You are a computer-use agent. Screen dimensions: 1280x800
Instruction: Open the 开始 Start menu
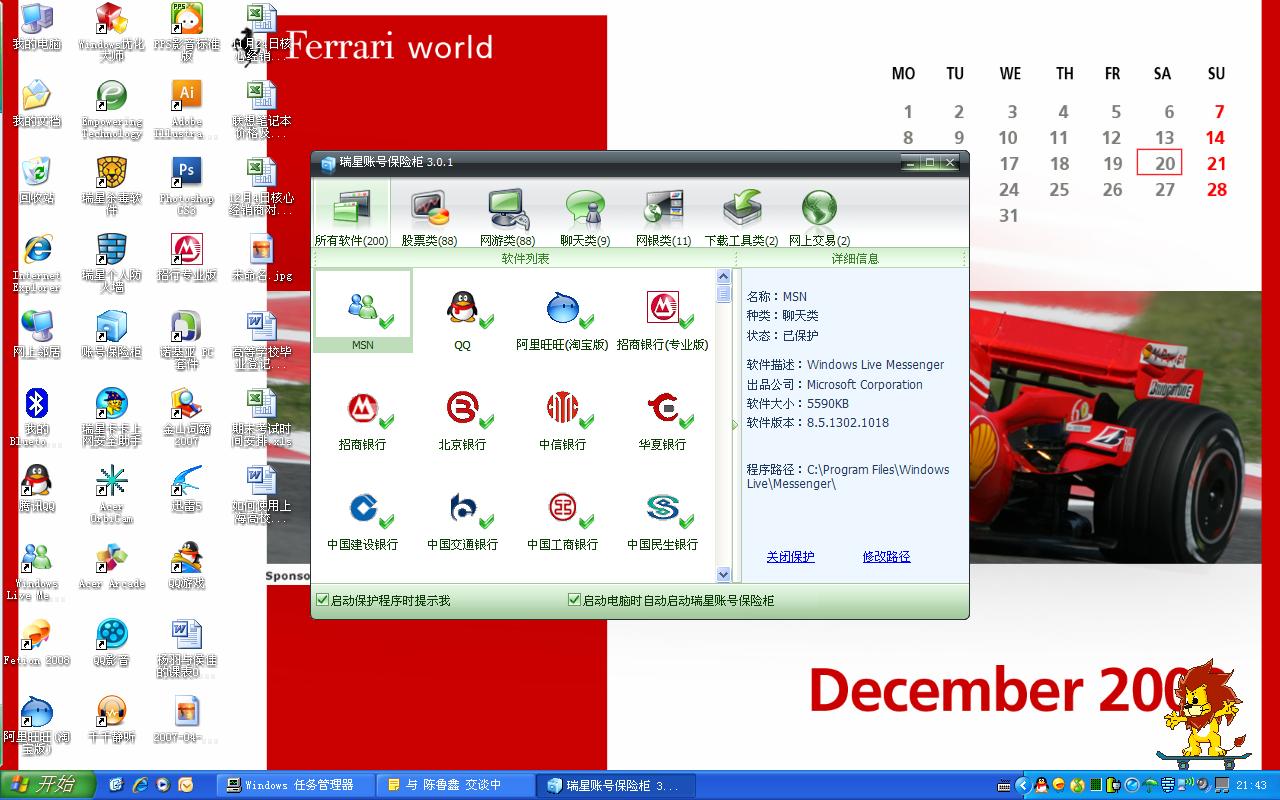click(47, 785)
